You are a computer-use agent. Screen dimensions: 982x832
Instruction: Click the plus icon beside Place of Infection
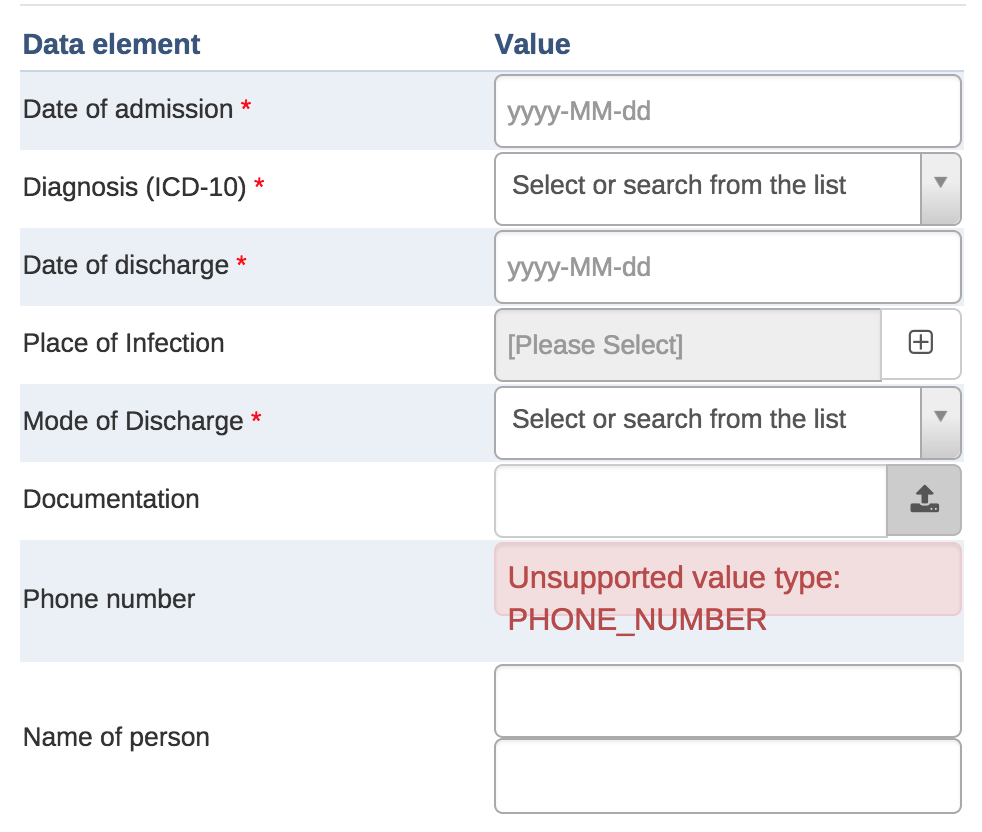(x=920, y=343)
